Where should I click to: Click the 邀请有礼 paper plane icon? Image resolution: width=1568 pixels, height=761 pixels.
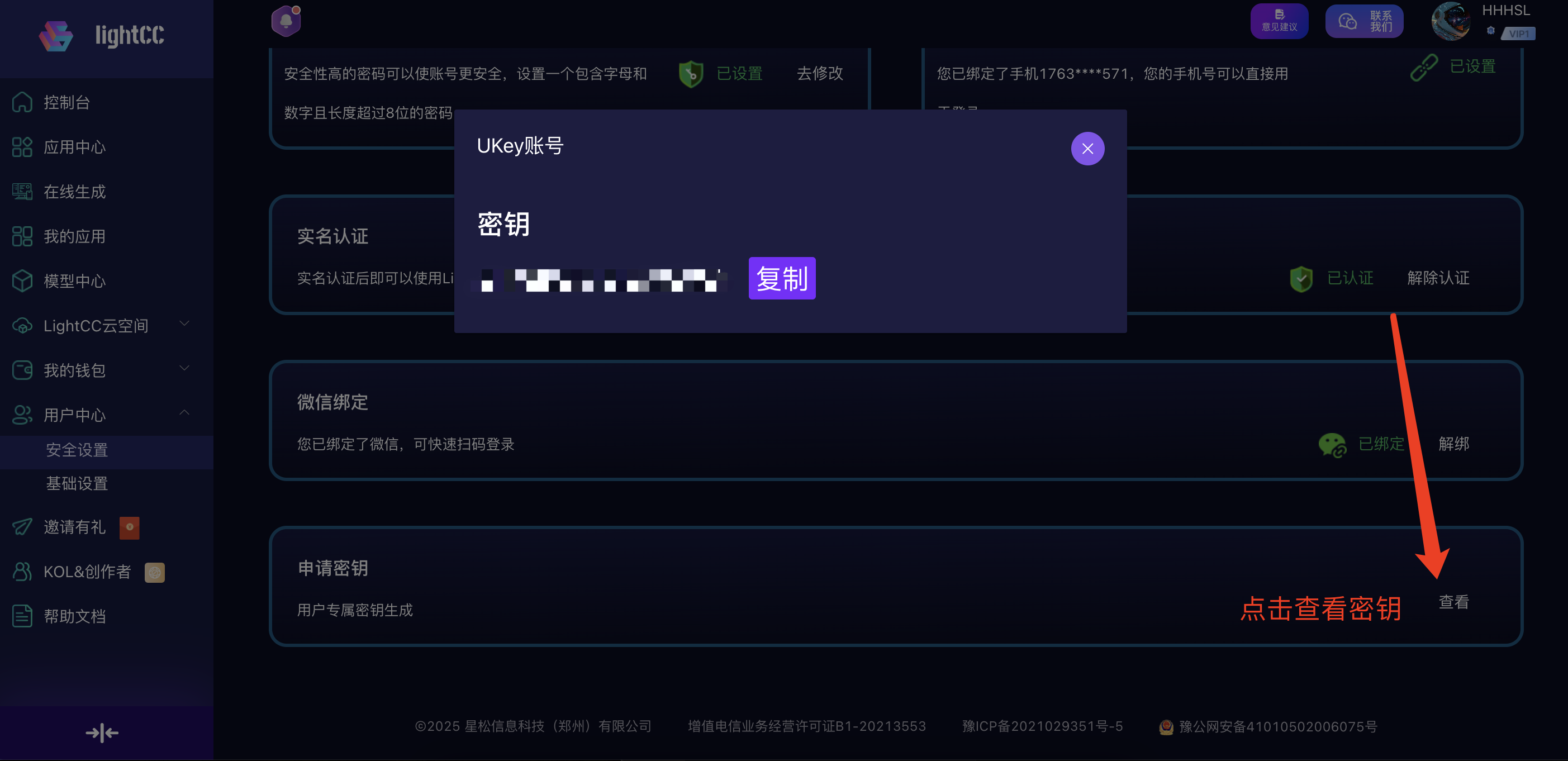click(22, 527)
